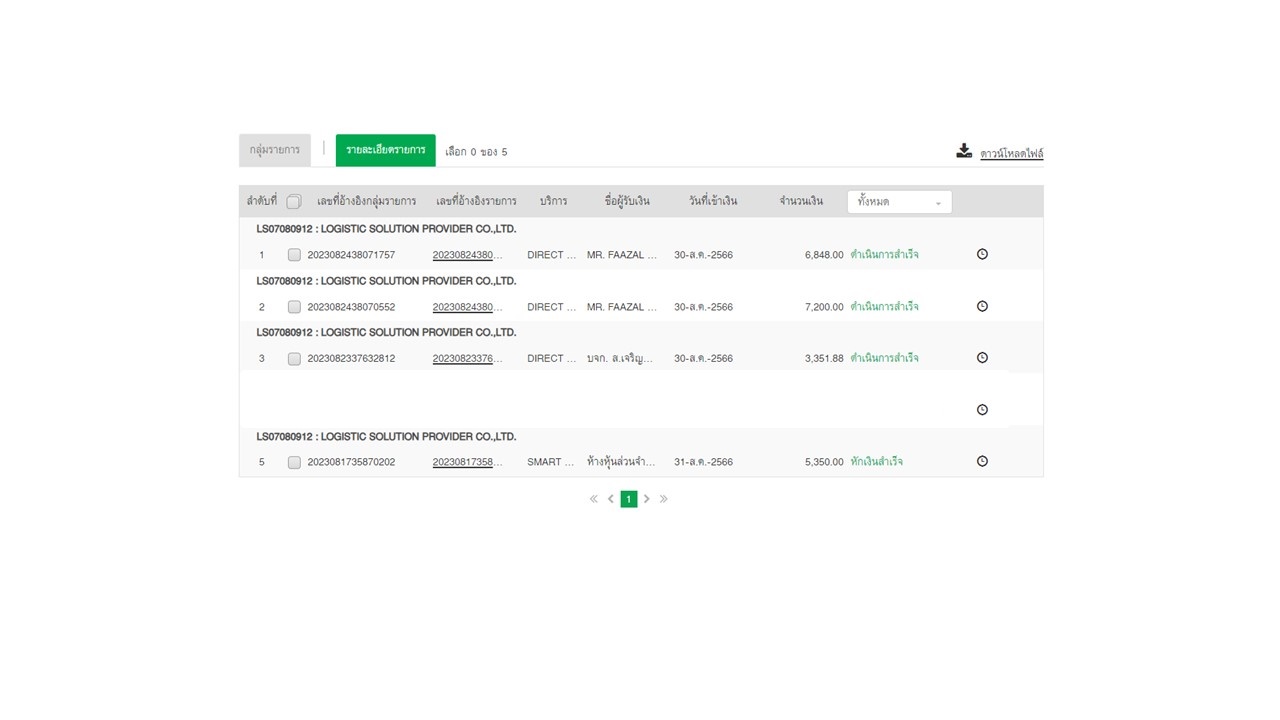Select checkbox for the 5,350.00 transaction

tap(294, 463)
